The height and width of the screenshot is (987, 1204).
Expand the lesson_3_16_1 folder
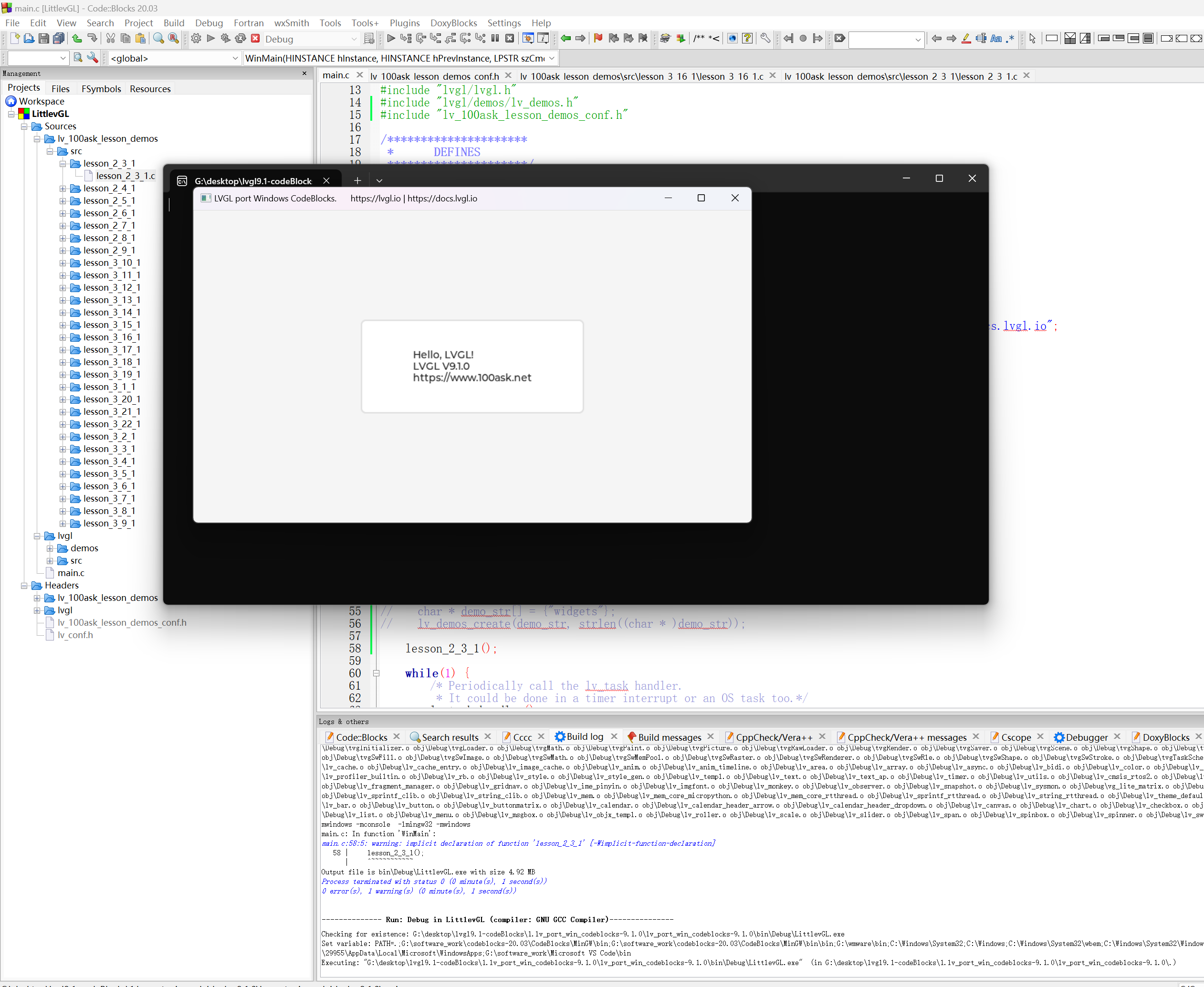(63, 337)
